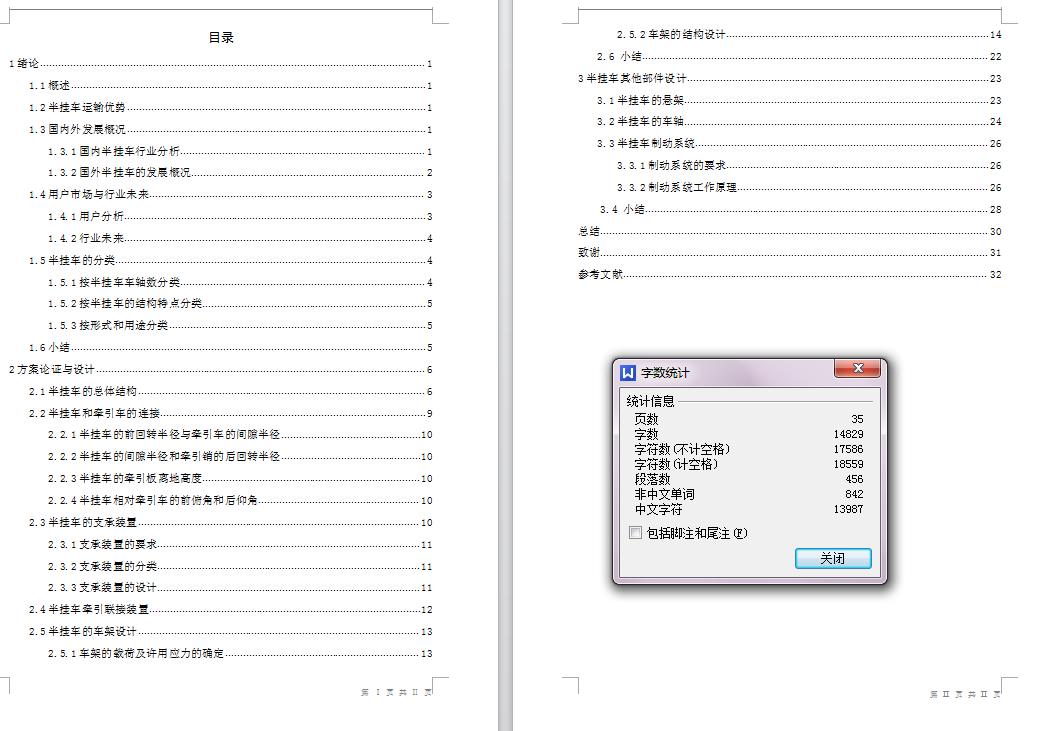This screenshot has height=731, width=1054.
Task: Click the 关闭 button in word count dialog
Action: (833, 558)
